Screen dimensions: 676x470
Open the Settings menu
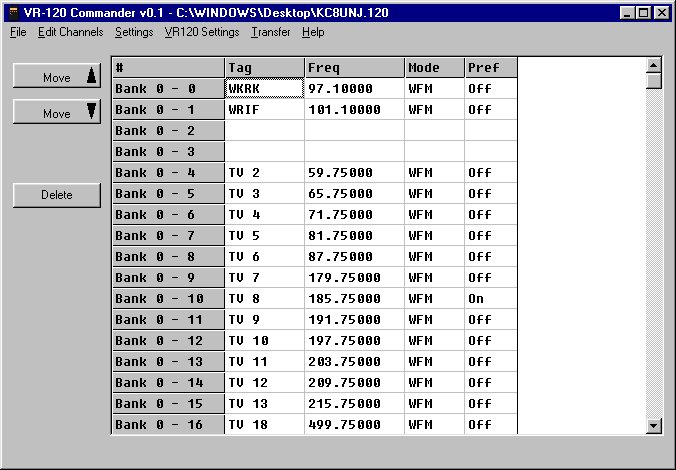(134, 32)
